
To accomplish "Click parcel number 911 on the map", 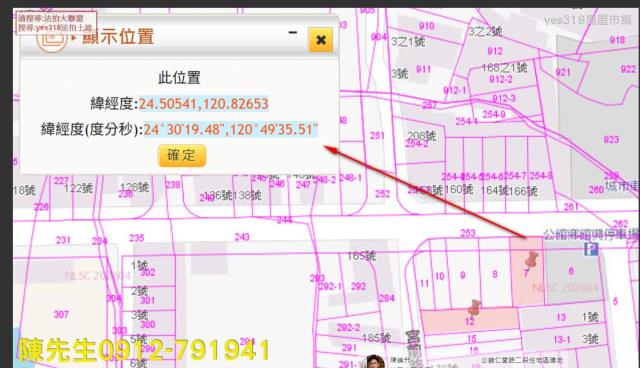I will [x=423, y=69].
